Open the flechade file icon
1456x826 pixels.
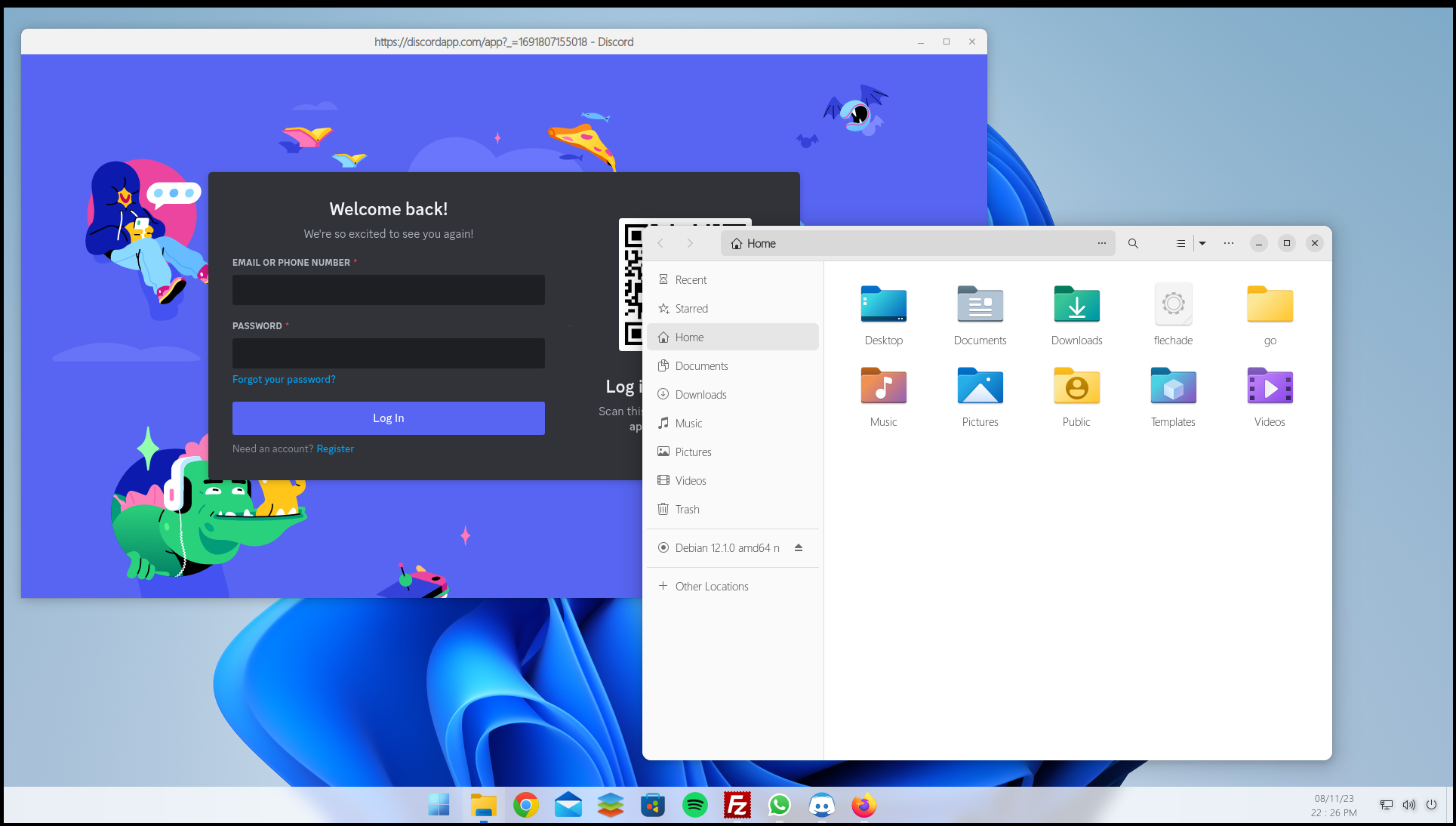pos(1173,305)
